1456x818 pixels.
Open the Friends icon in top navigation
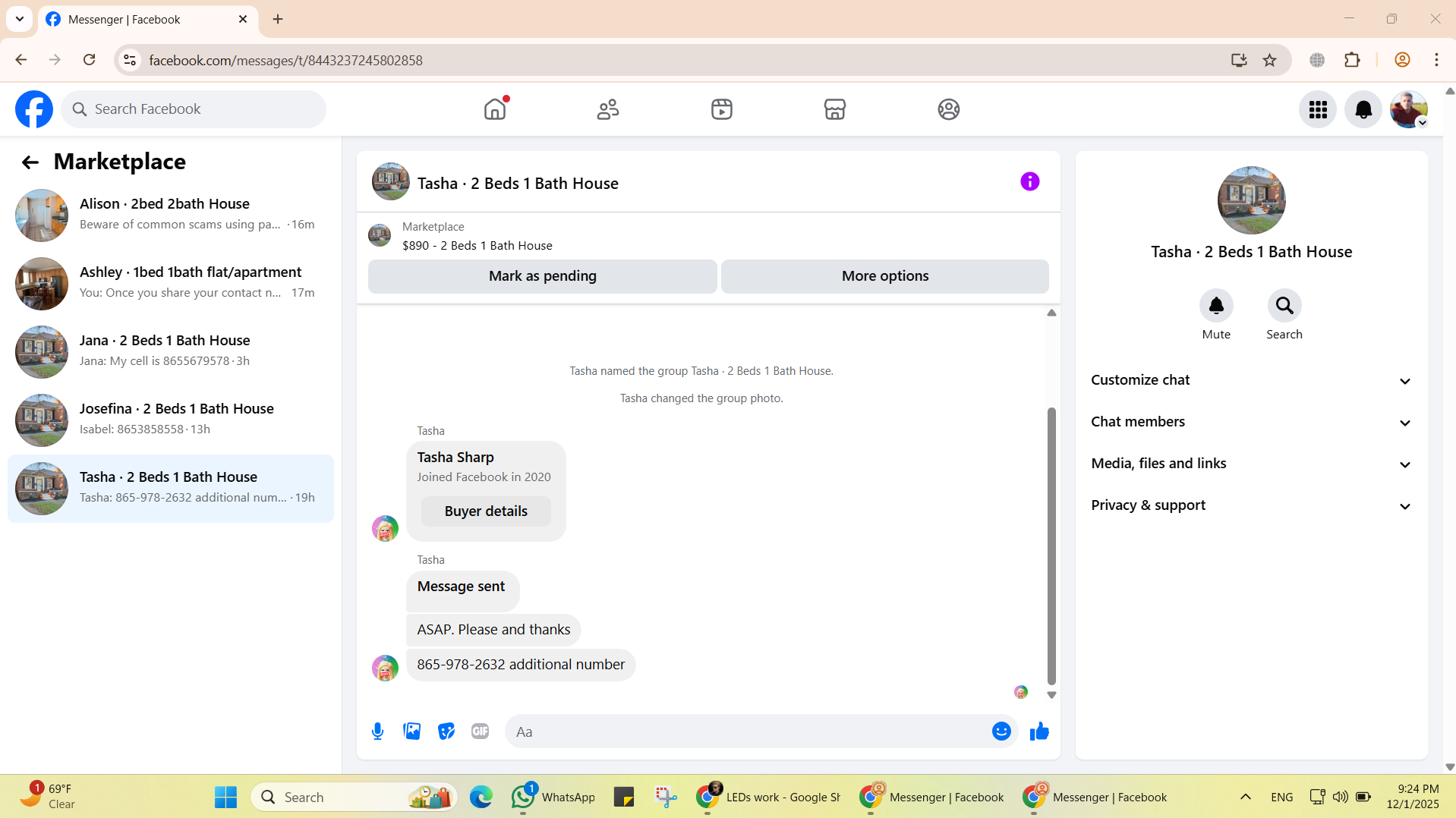[608, 109]
